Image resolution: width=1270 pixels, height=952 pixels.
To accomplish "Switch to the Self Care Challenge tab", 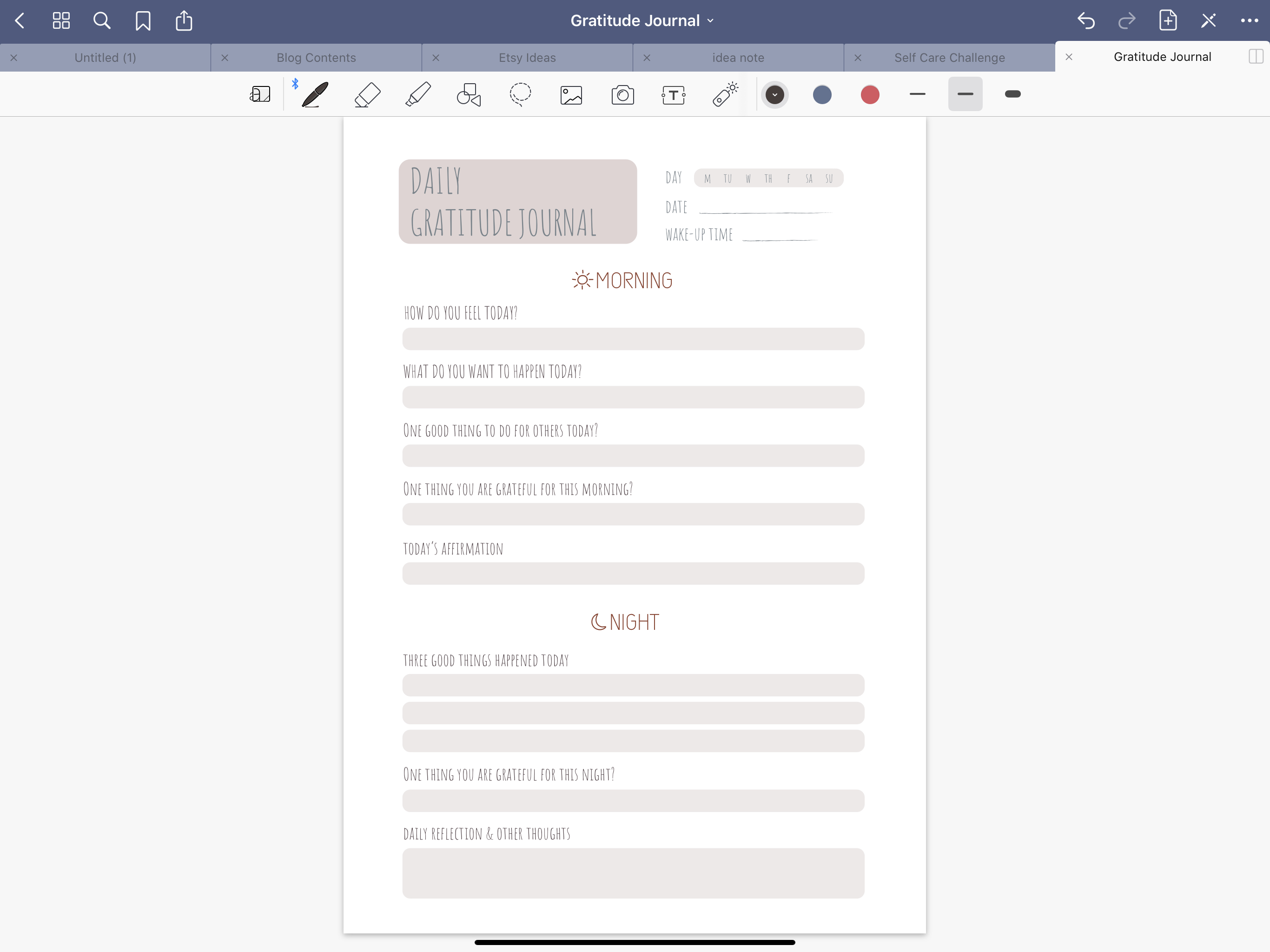I will [x=949, y=58].
